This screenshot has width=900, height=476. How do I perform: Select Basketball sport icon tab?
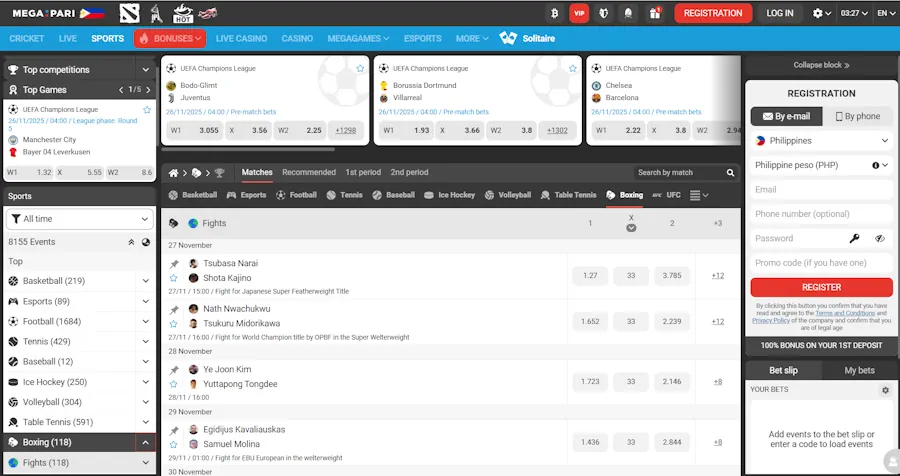point(192,195)
